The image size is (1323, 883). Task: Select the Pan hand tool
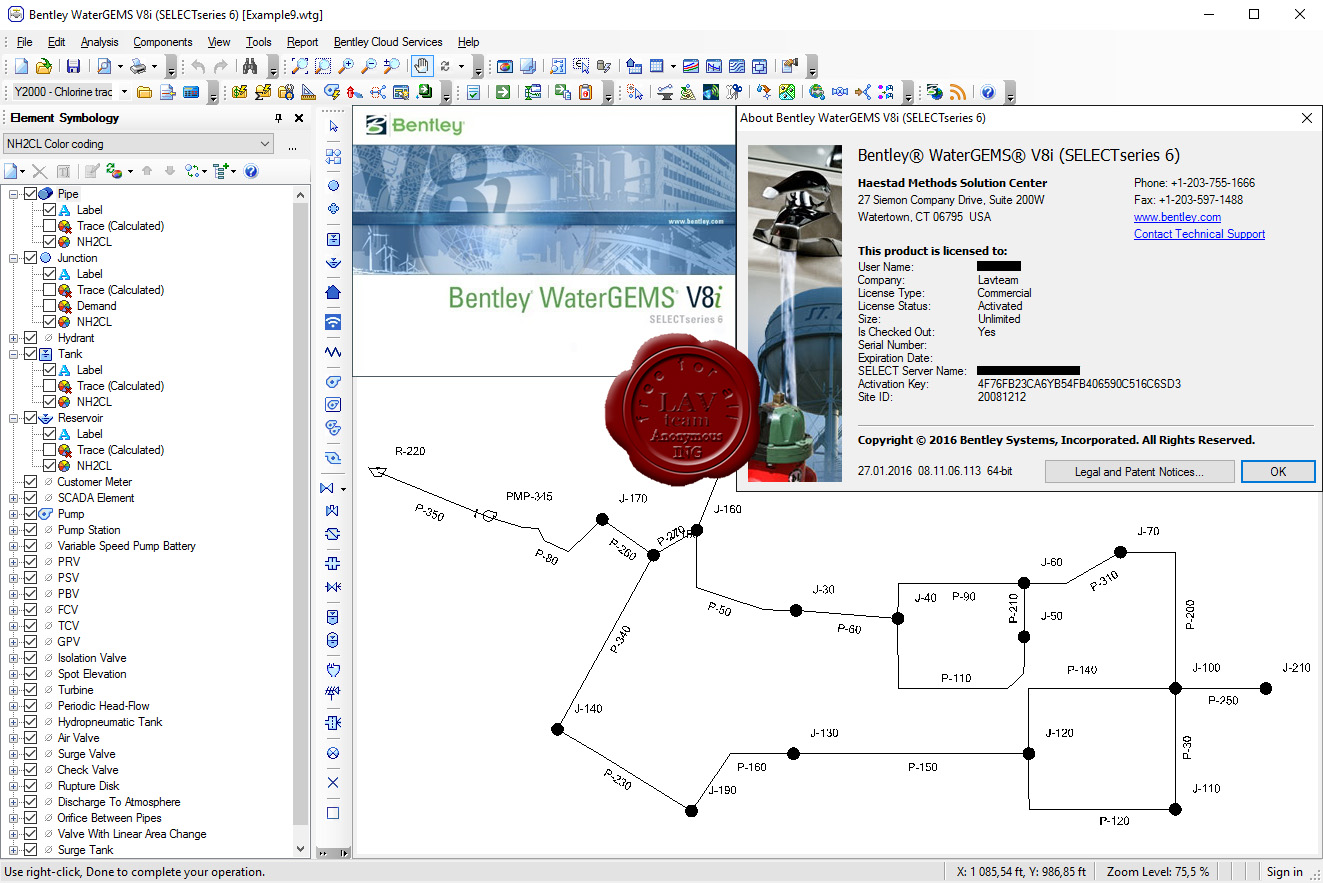422,67
